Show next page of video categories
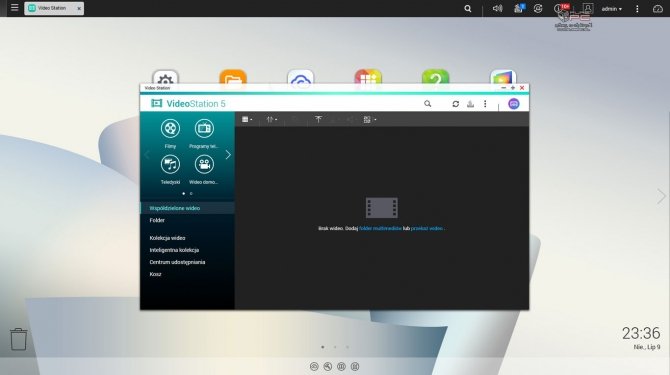 coord(228,155)
